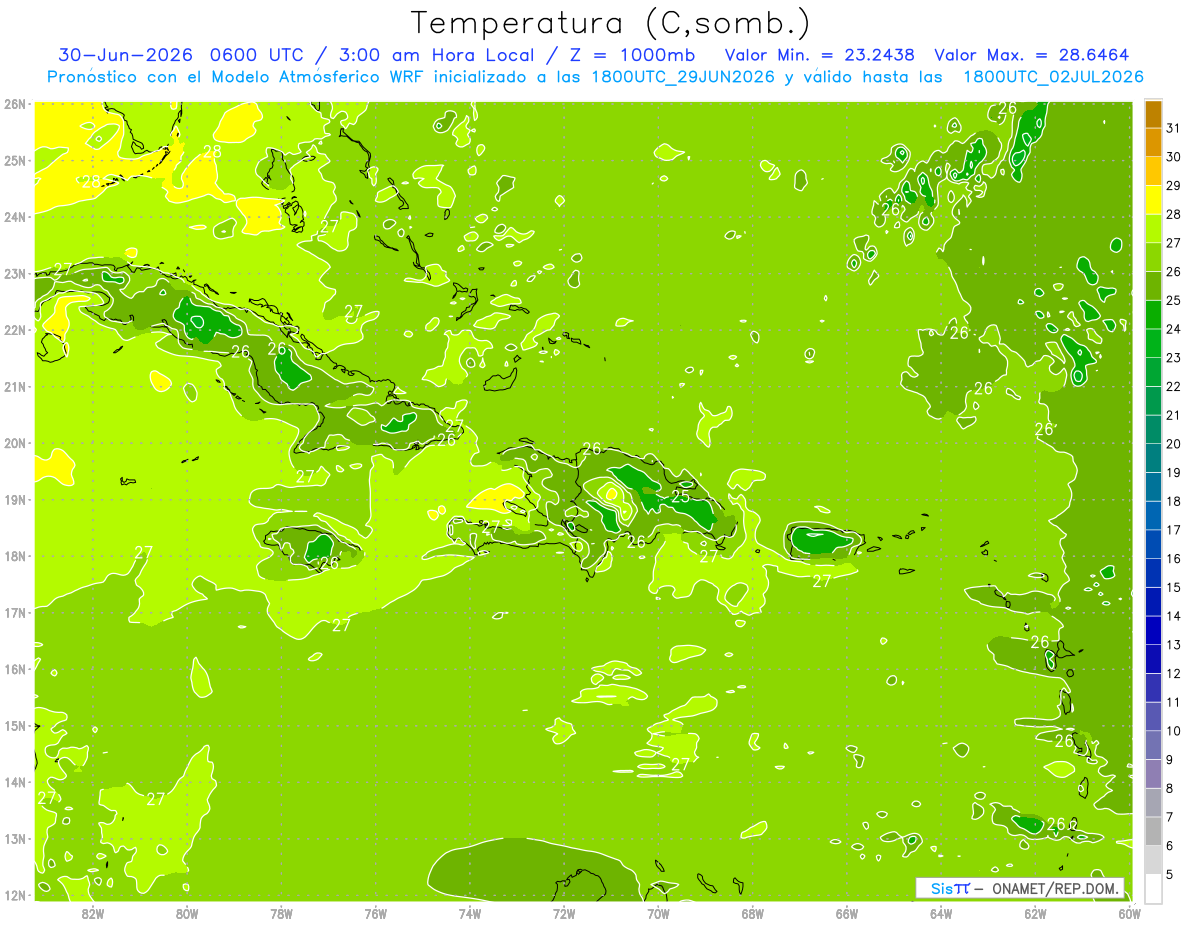Click legend value '31' on the color scale

pos(1173,128)
